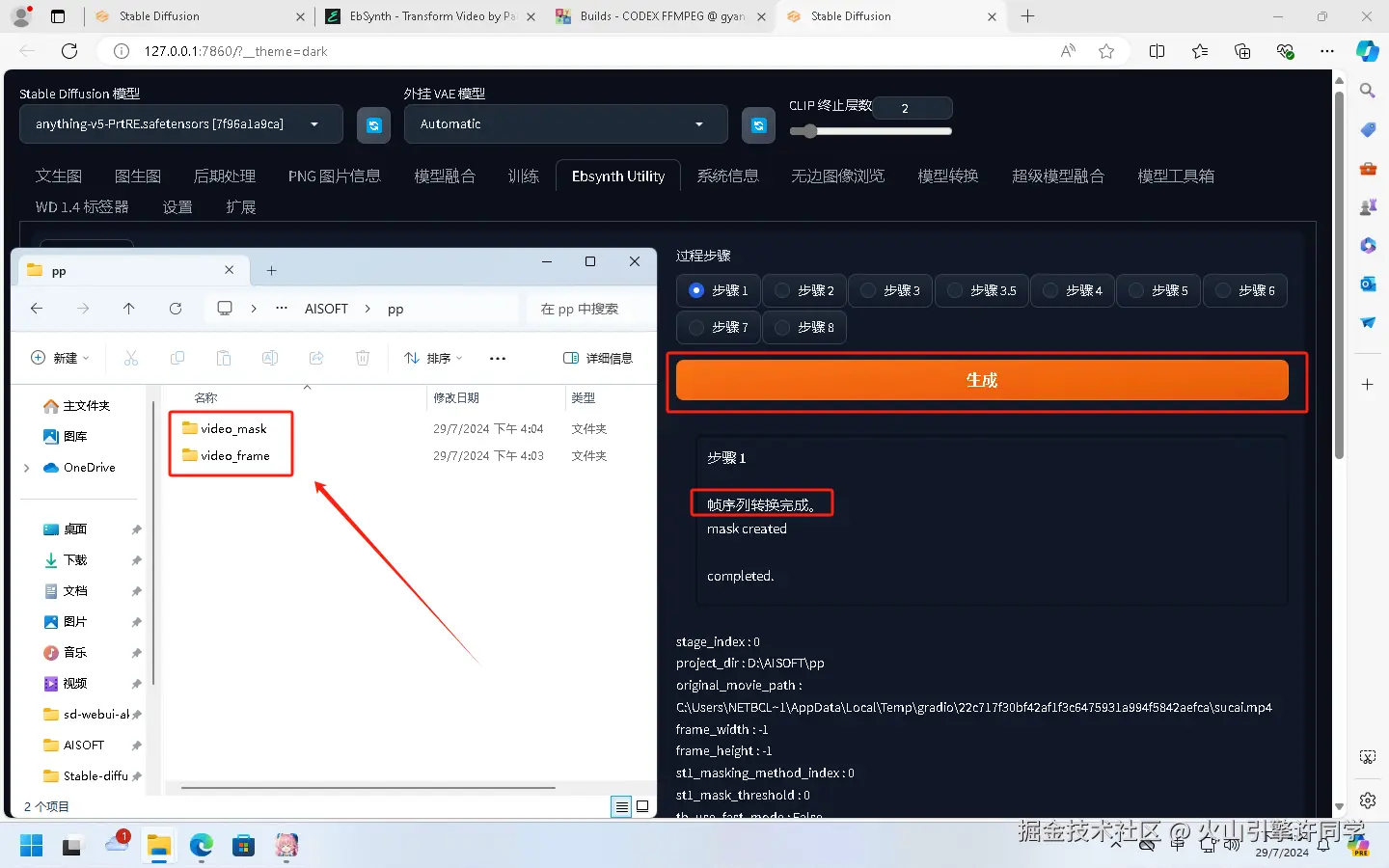Viewport: 1389px width, 868px height.
Task: Select the 步骤 7 radio option
Action: [x=719, y=328]
